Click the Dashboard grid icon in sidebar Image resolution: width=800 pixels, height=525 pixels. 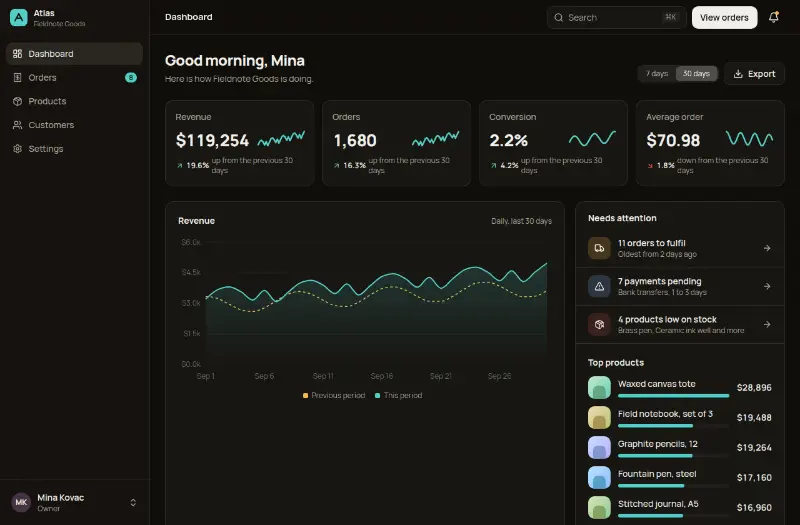coord(17,54)
